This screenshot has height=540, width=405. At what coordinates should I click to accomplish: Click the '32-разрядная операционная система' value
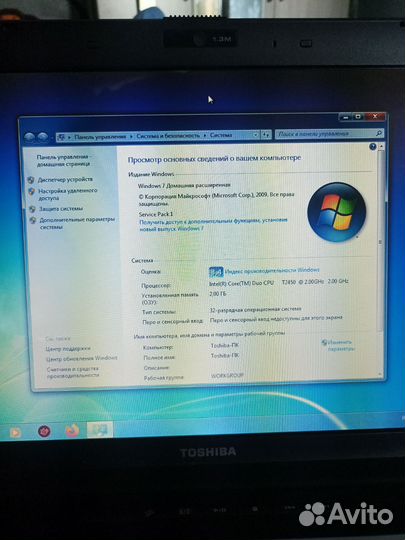click(x=256, y=309)
